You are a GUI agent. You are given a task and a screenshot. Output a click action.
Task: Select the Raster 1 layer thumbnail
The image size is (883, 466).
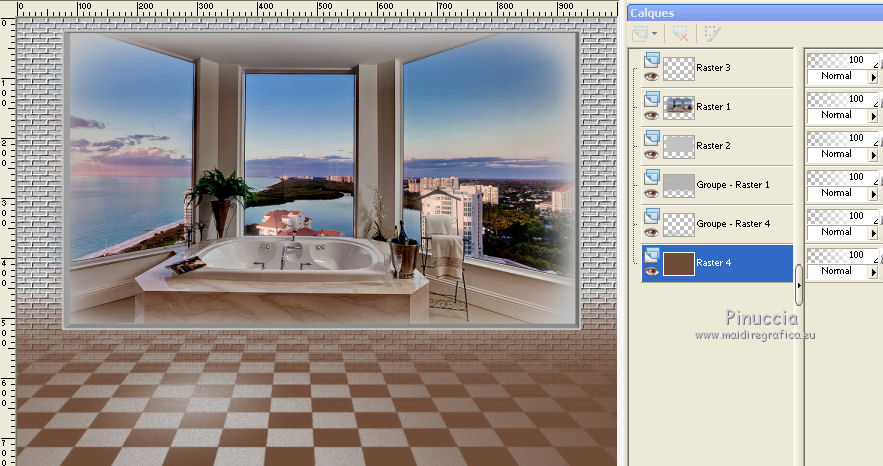pyautogui.click(x=679, y=107)
